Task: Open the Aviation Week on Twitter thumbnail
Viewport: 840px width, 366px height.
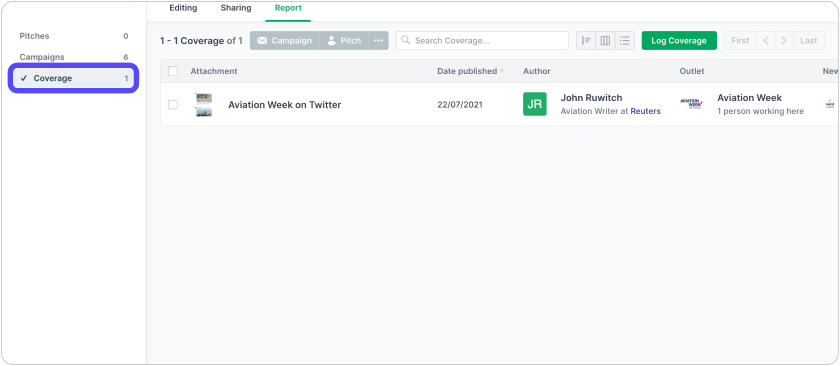Action: [x=204, y=104]
